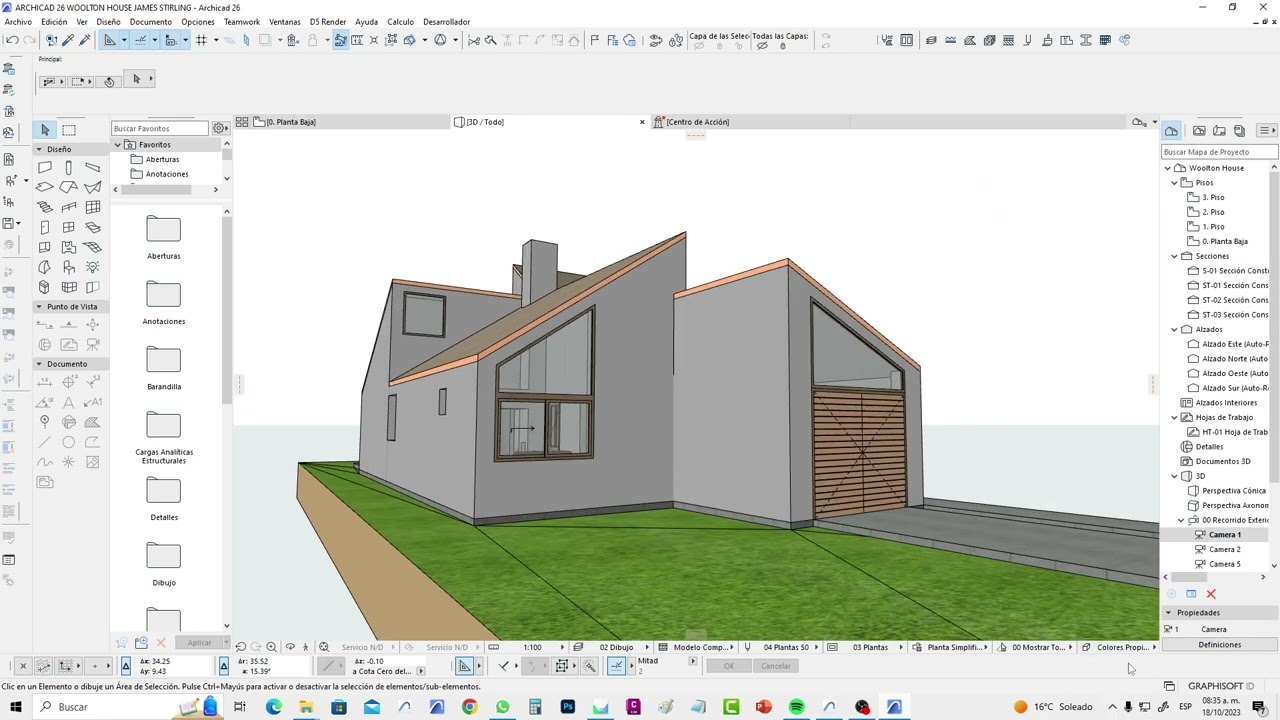The width and height of the screenshot is (1280, 720).
Task: Select the Roof tool in Diseño
Action: pos(69,187)
